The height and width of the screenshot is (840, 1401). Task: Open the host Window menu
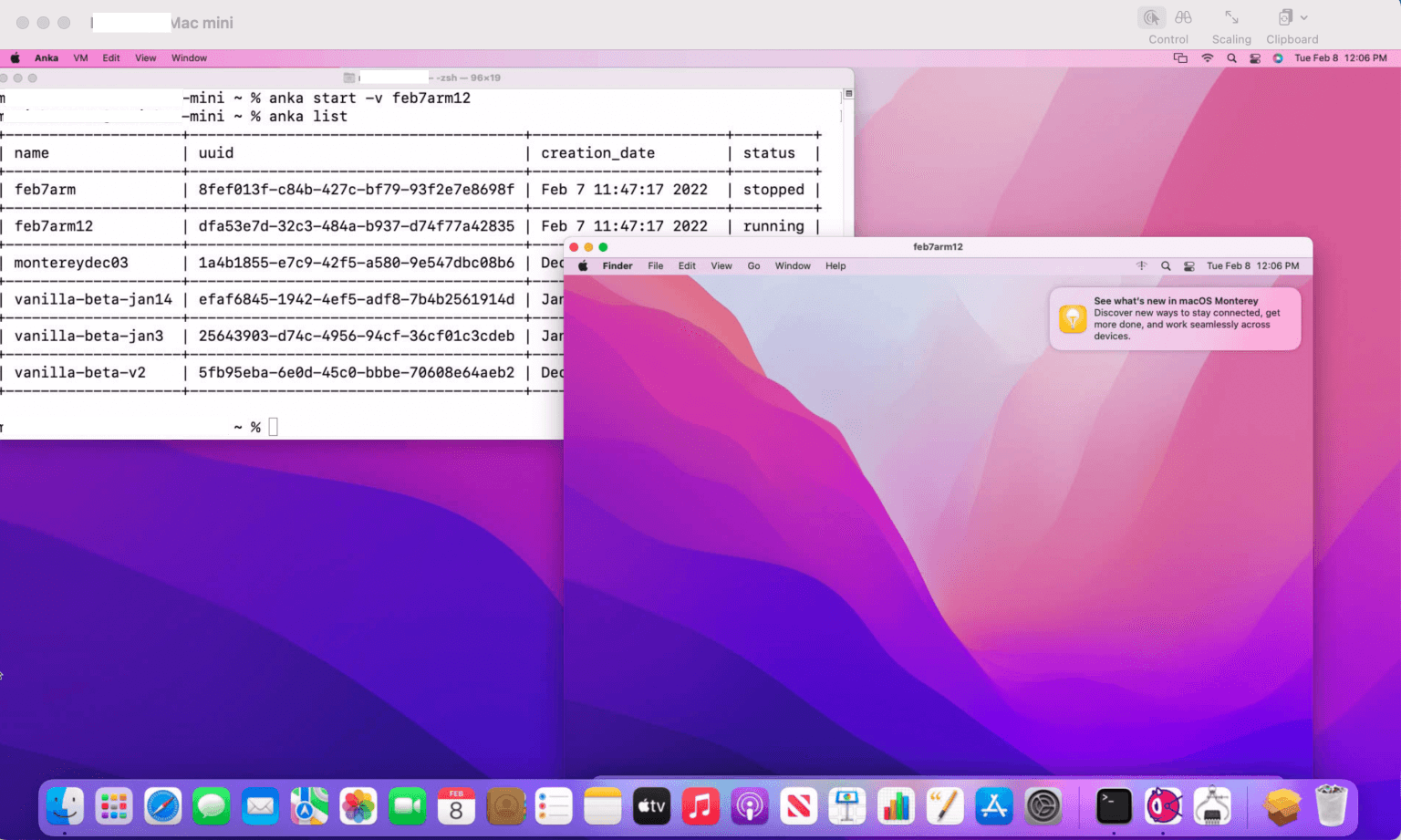189,57
